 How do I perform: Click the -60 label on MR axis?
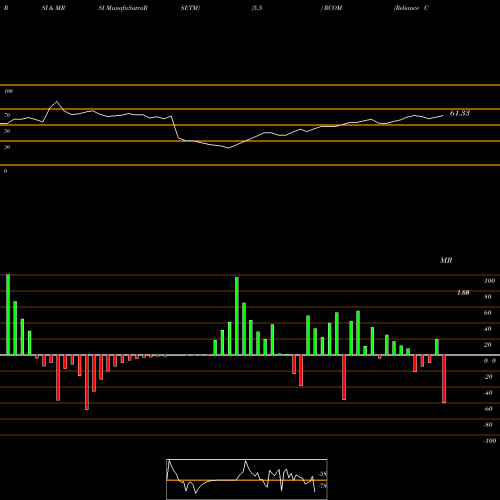tap(488, 409)
